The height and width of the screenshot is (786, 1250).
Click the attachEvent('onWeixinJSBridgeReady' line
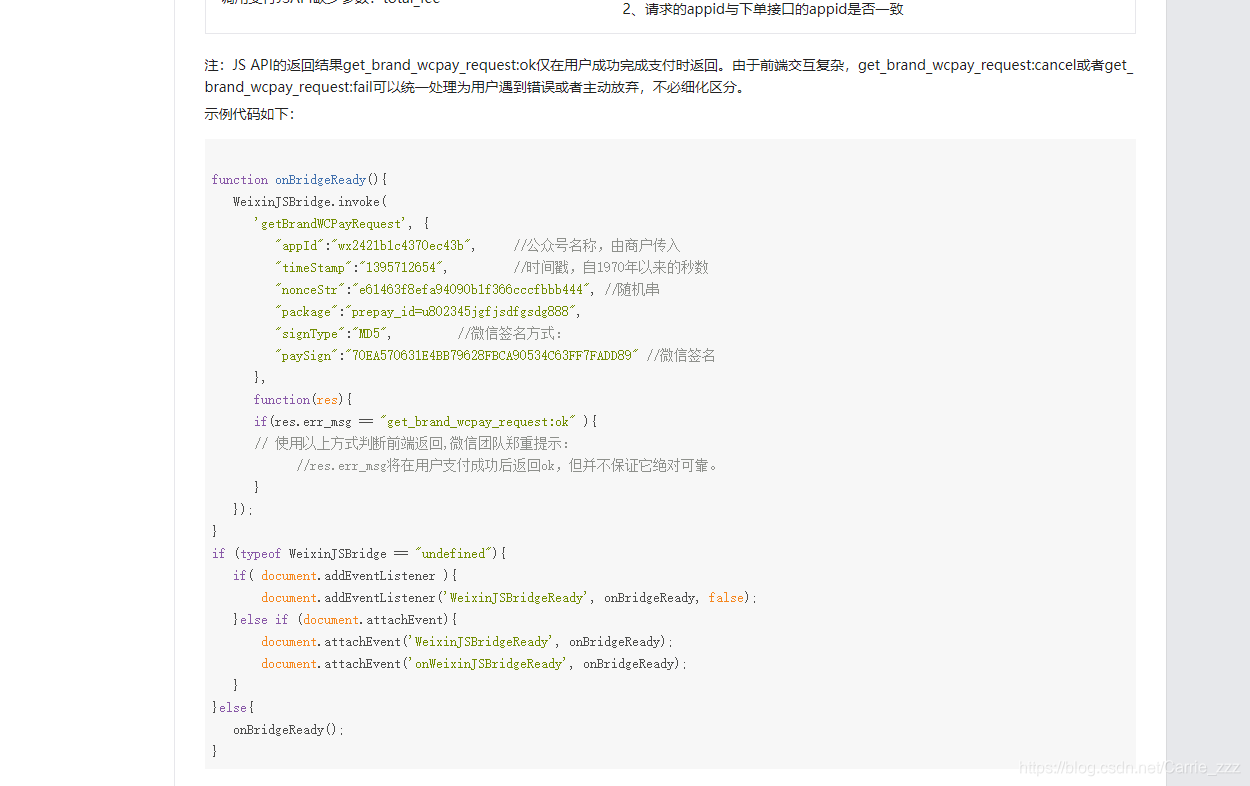pos(474,664)
